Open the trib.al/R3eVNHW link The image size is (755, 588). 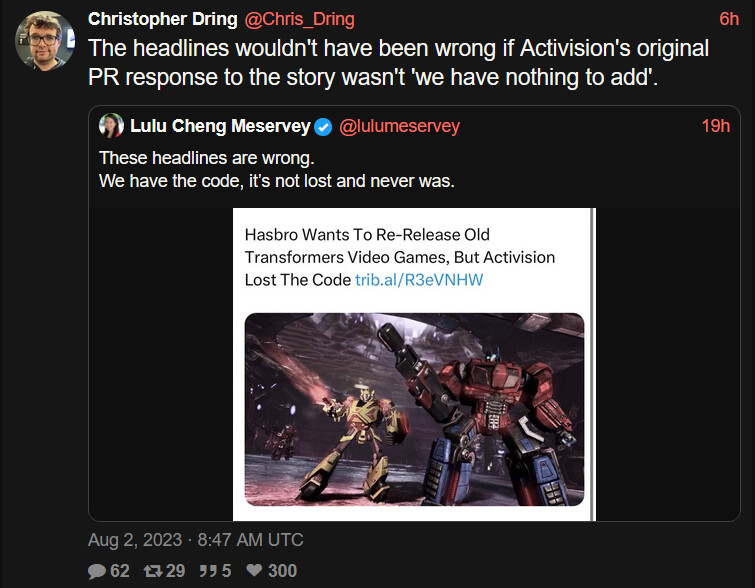click(x=419, y=280)
